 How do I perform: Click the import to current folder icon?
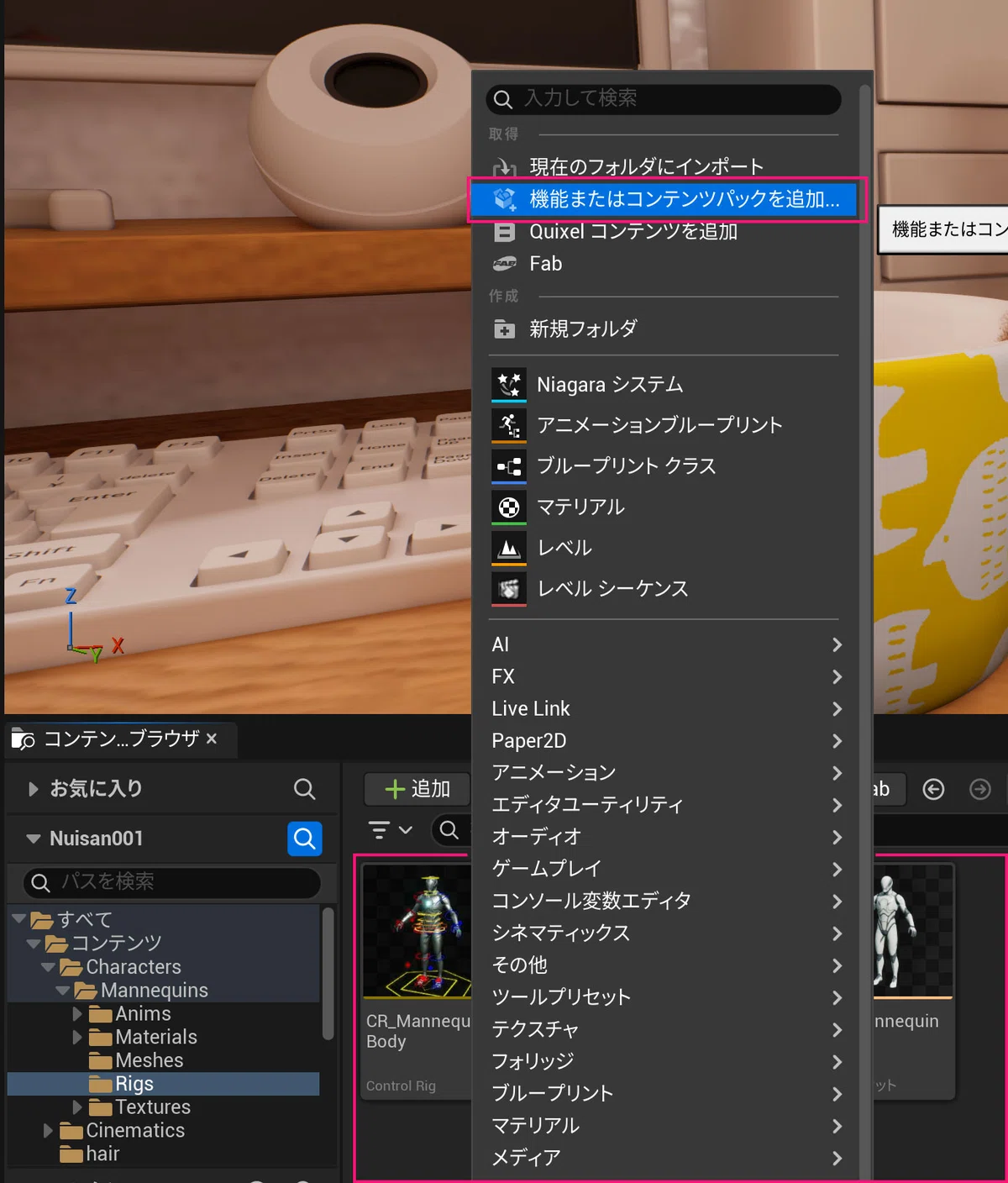coord(504,167)
